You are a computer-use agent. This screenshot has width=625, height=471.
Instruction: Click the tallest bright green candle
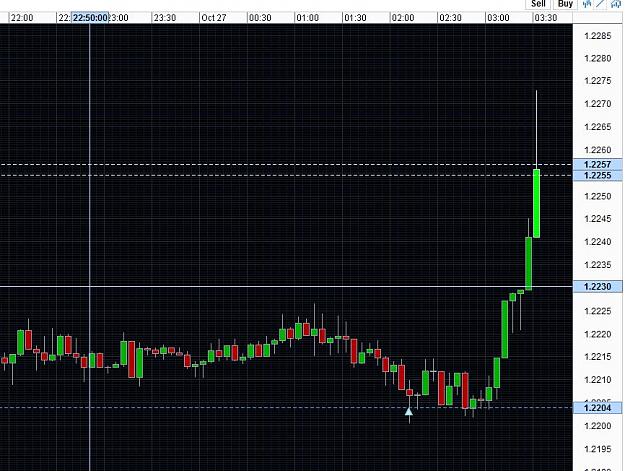click(537, 204)
